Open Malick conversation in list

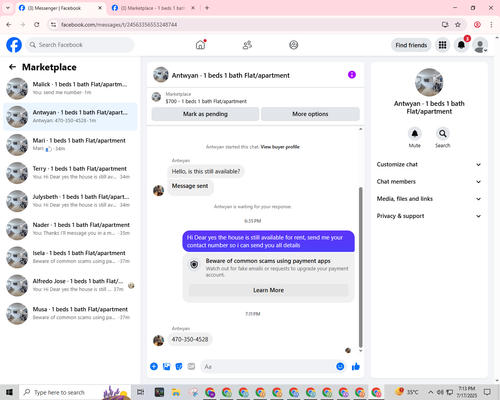point(70,88)
